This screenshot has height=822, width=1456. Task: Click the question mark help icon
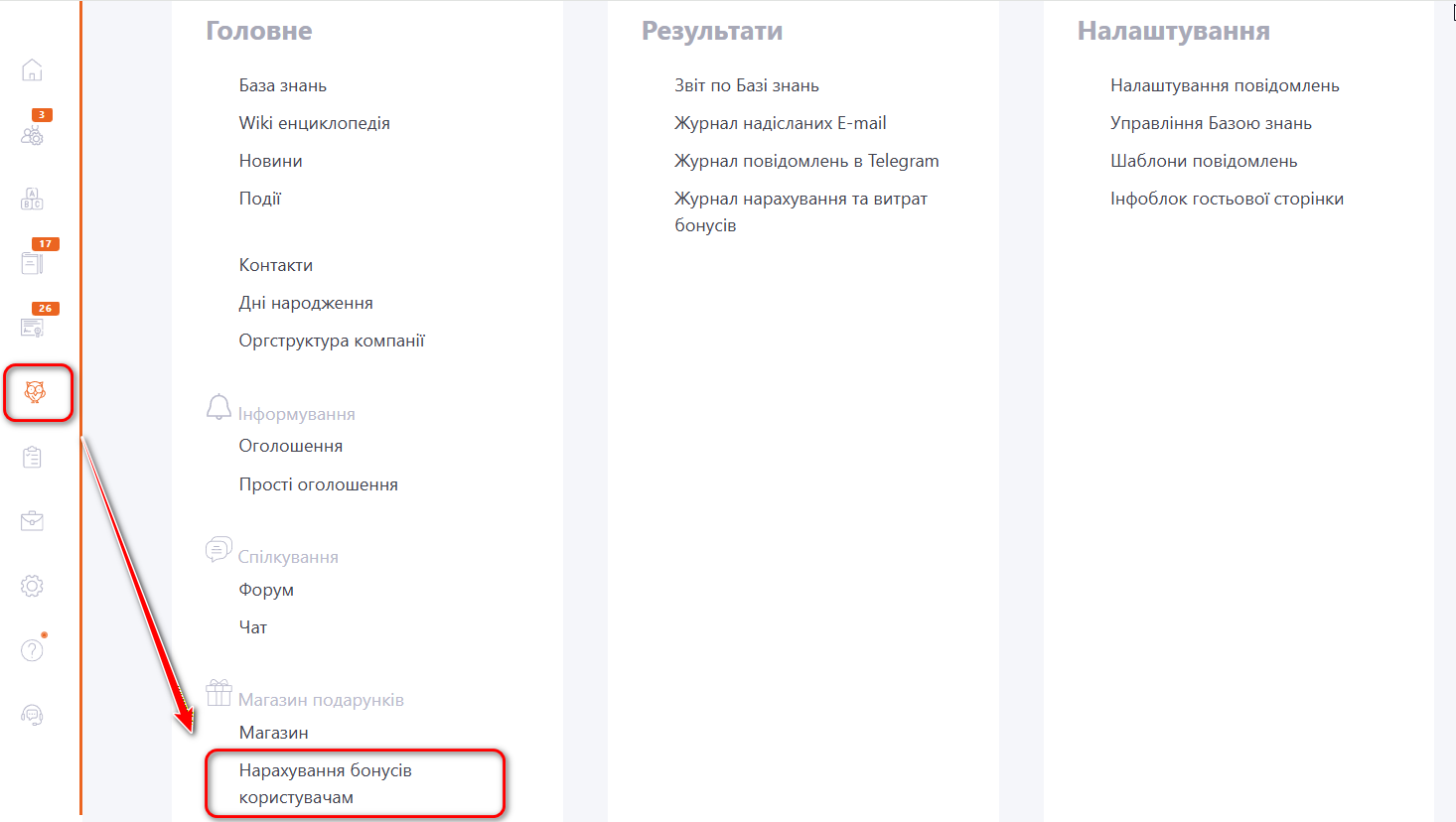[32, 650]
